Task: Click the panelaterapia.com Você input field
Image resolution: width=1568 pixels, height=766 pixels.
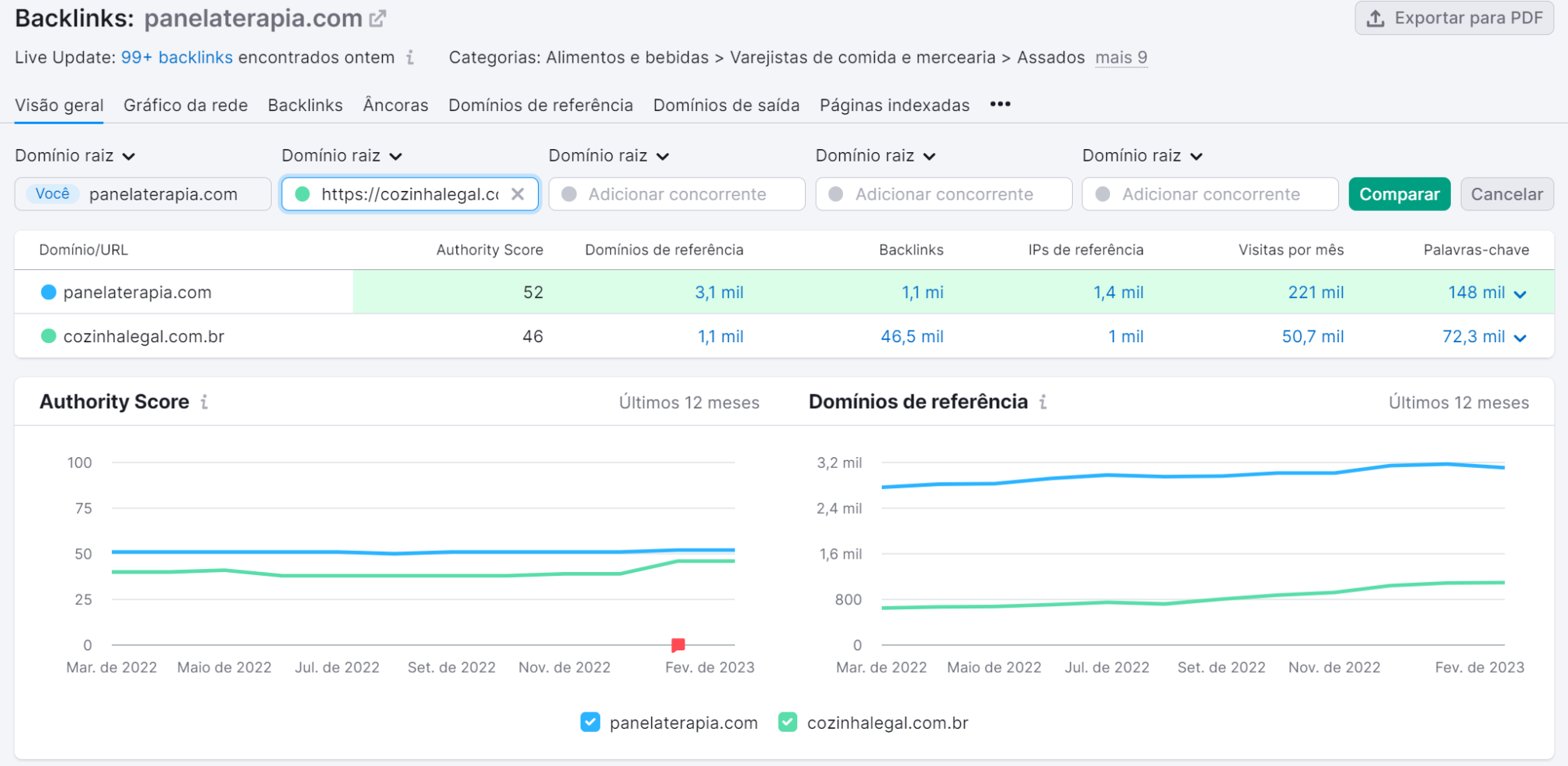Action: [x=143, y=194]
